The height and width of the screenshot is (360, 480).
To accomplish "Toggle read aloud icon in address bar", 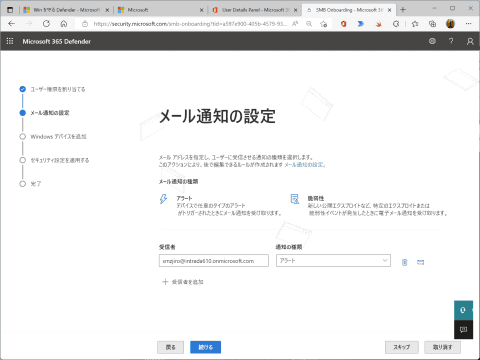I will pyautogui.click(x=295, y=24).
